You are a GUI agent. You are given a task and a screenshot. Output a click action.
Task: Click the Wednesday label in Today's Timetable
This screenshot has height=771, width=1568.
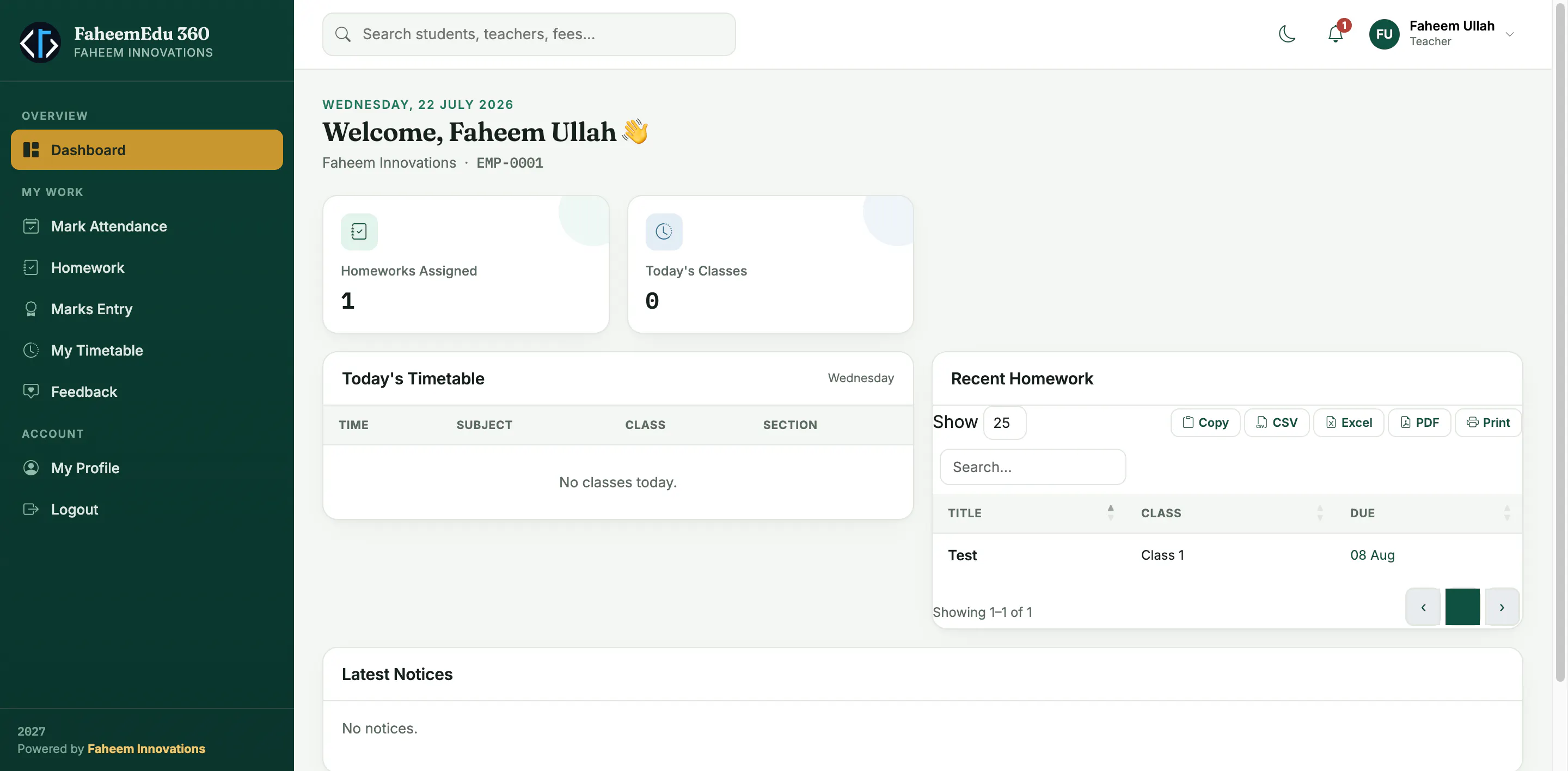(861, 378)
